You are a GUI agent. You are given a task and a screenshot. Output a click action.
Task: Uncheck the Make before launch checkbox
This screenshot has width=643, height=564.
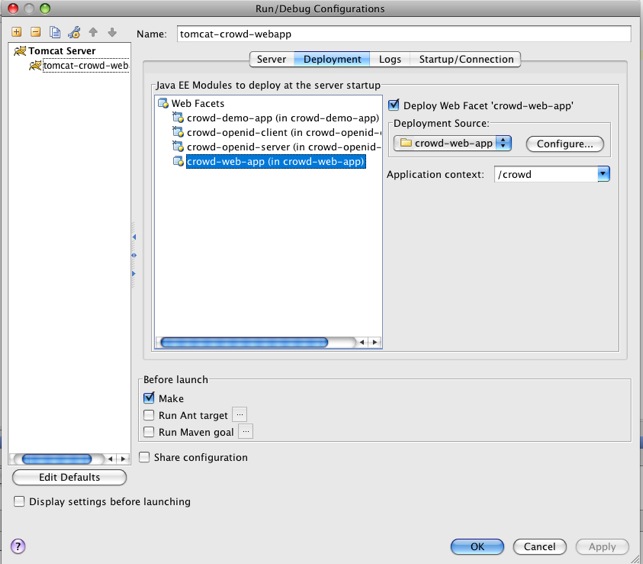149,398
